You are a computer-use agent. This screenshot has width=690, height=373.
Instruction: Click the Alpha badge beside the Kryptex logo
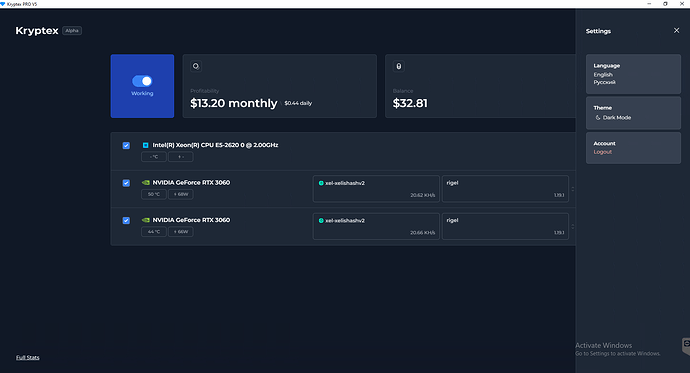tap(72, 31)
